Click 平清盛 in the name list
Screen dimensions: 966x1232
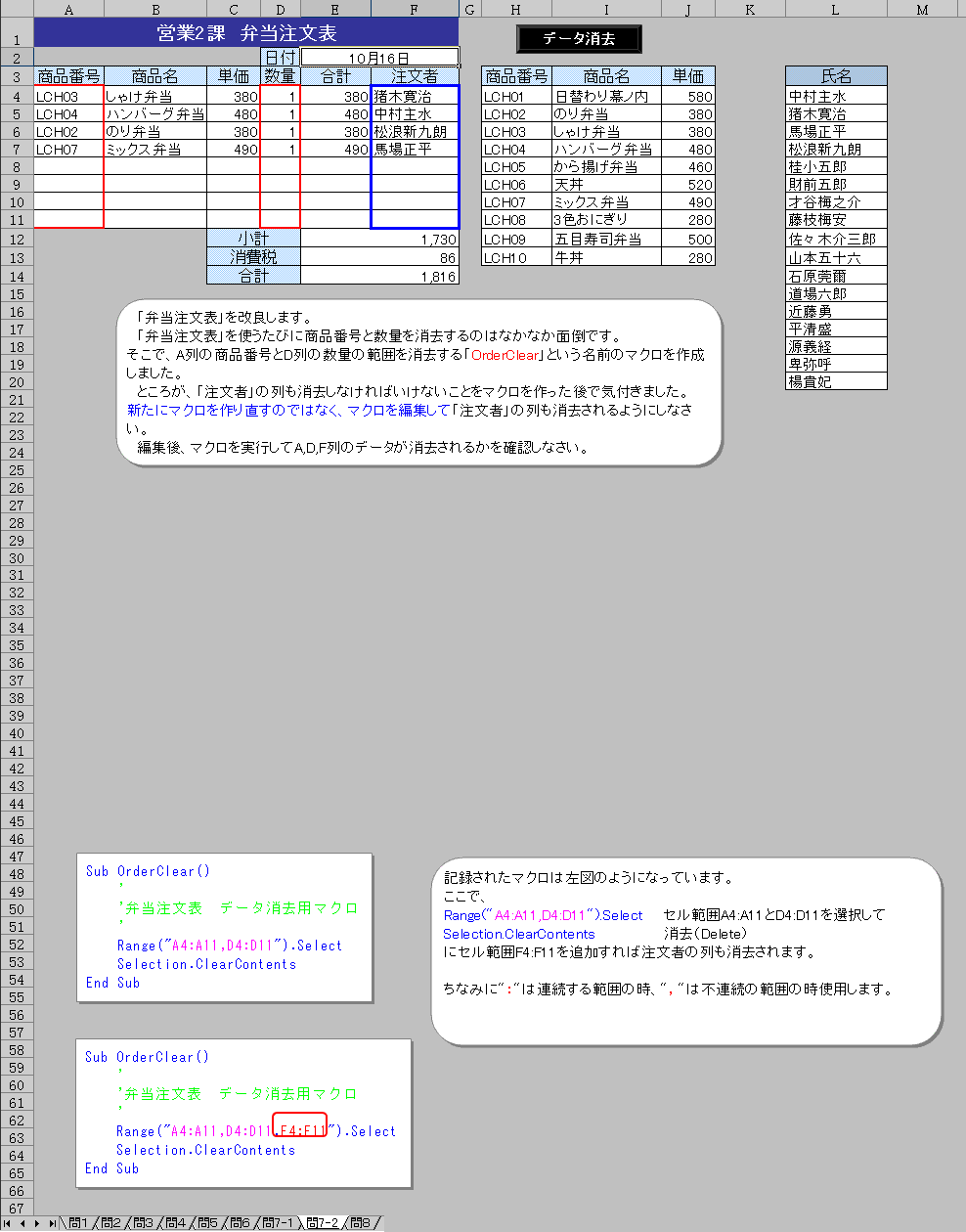(836, 329)
